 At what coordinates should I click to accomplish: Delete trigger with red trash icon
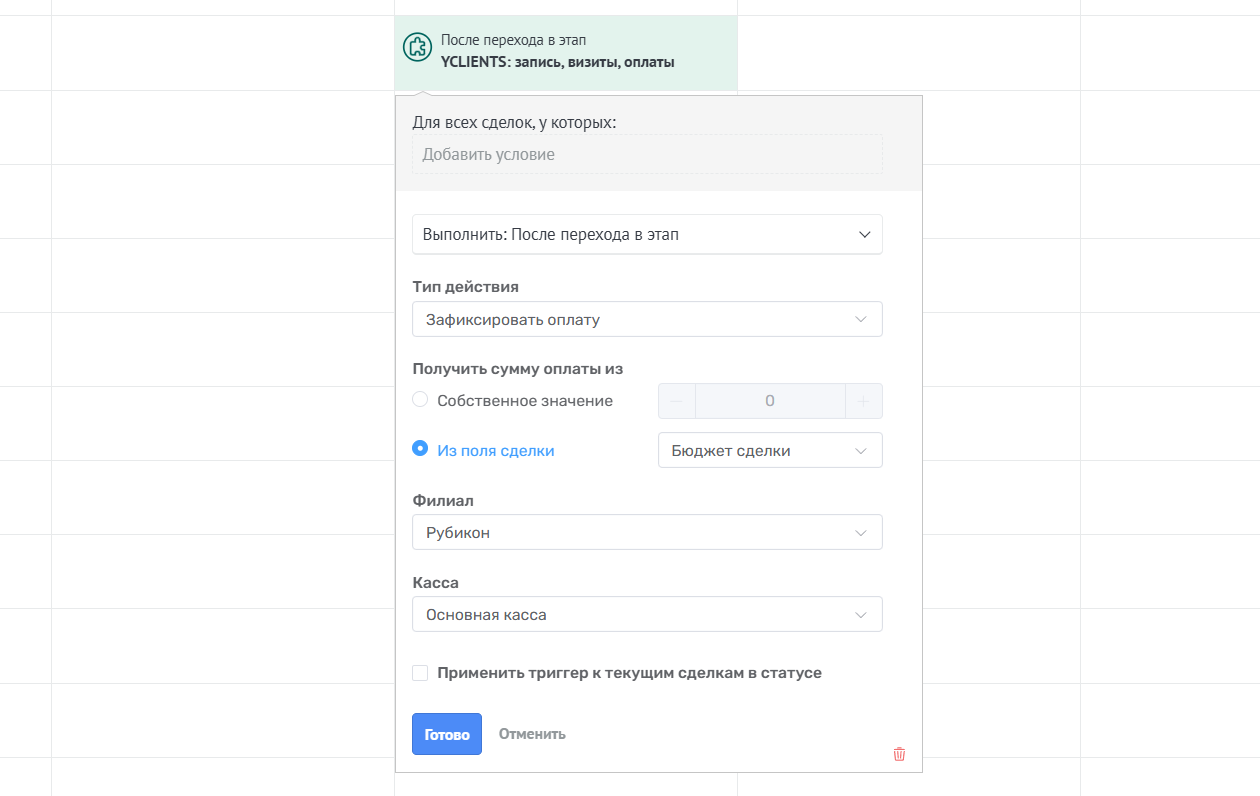click(899, 754)
